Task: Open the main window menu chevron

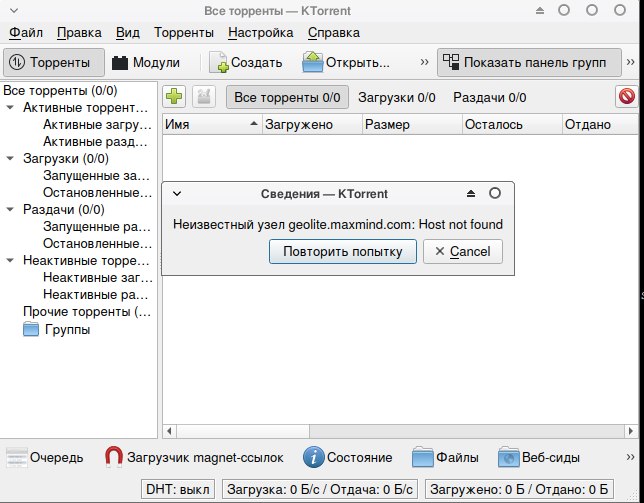Action: click(x=14, y=10)
